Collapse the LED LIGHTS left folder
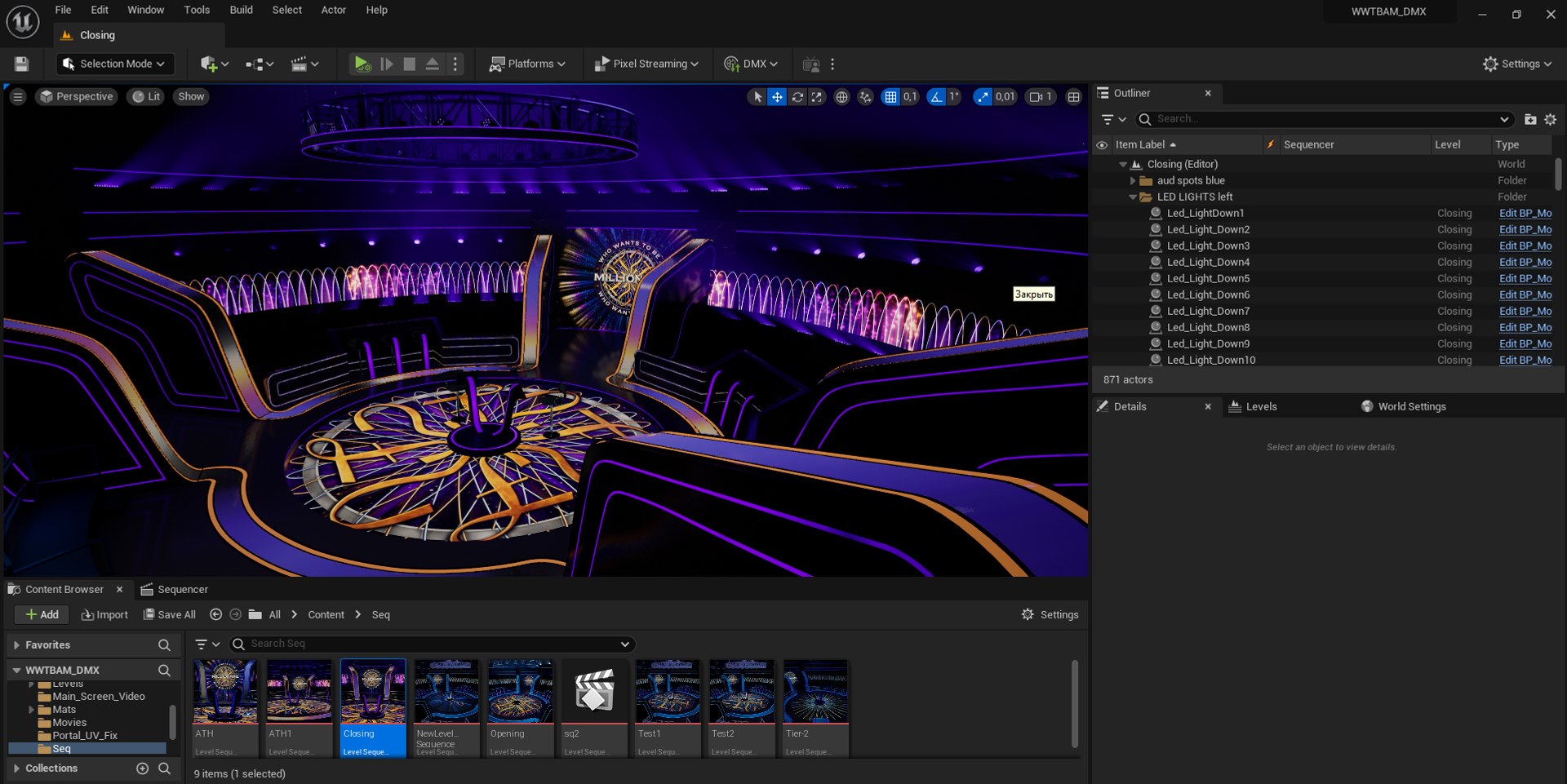This screenshot has width=1567, height=784. (x=1133, y=197)
